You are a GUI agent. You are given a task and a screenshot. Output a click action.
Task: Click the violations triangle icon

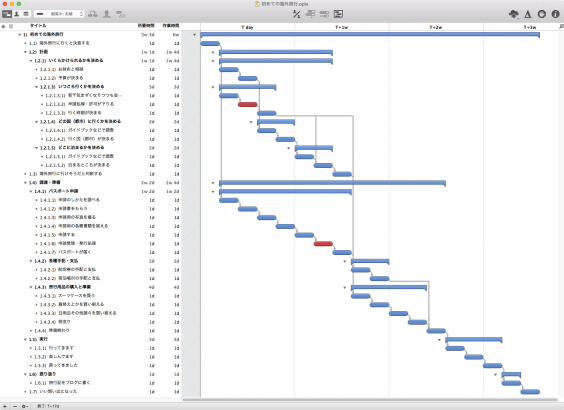pos(528,14)
